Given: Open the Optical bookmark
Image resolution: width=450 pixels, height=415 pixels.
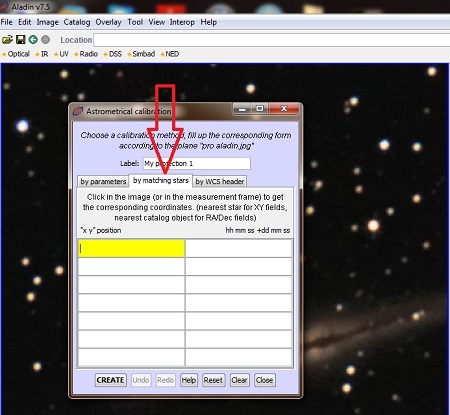Looking at the screenshot, I should click(18, 54).
